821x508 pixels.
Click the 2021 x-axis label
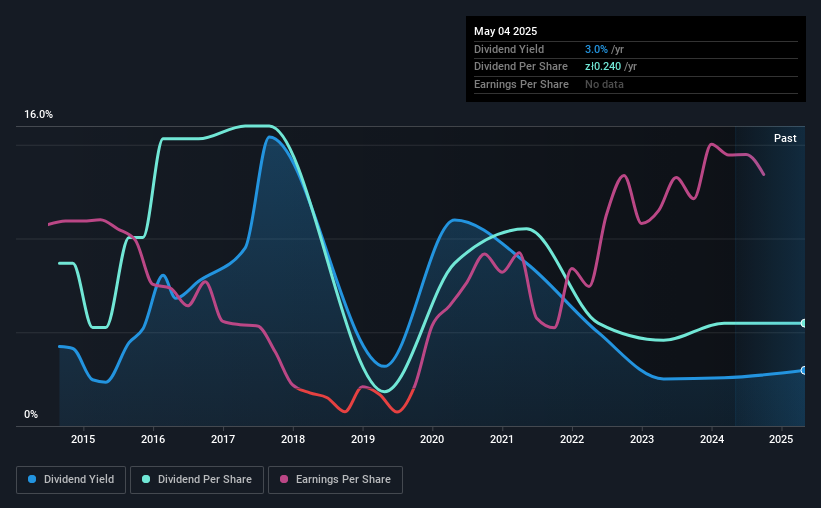point(502,439)
